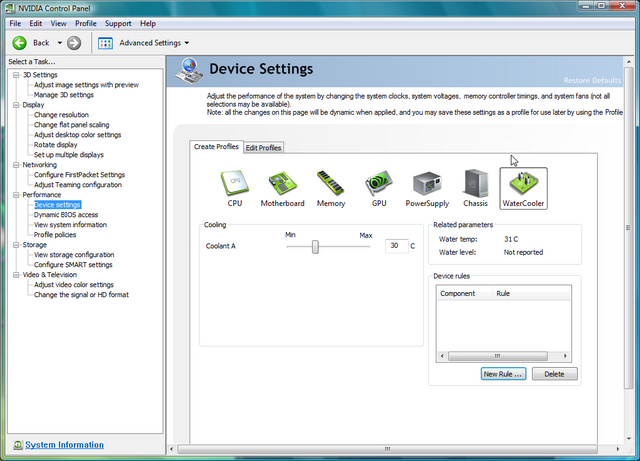This screenshot has width=640, height=461.
Task: Select Change resolution
Action: tap(61, 115)
